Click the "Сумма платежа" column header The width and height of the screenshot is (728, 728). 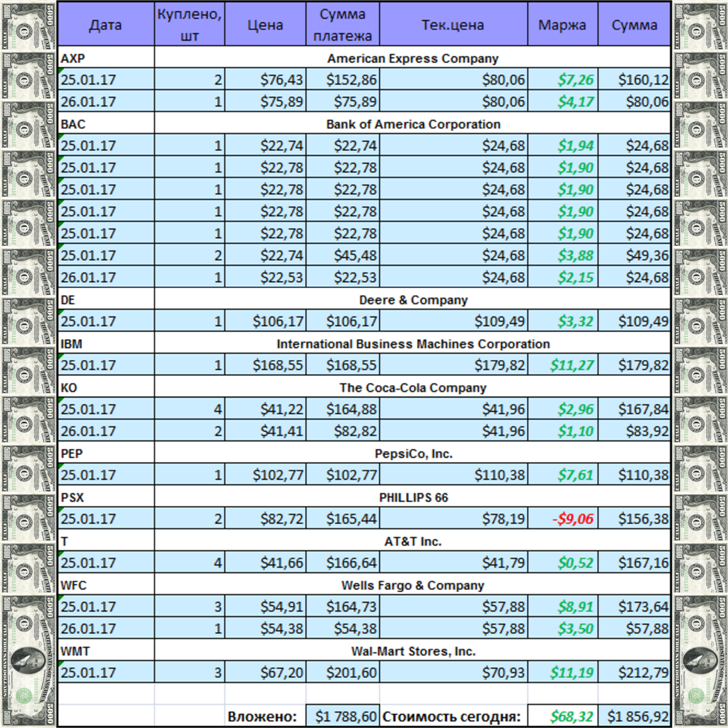(x=342, y=24)
